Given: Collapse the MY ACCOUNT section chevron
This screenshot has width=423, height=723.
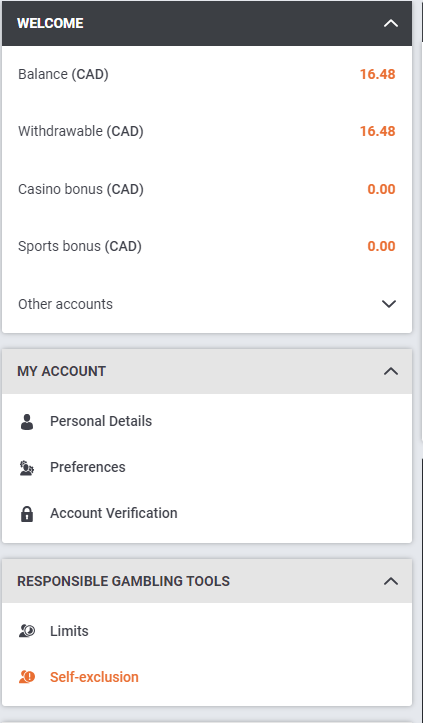Looking at the screenshot, I should (x=390, y=371).
